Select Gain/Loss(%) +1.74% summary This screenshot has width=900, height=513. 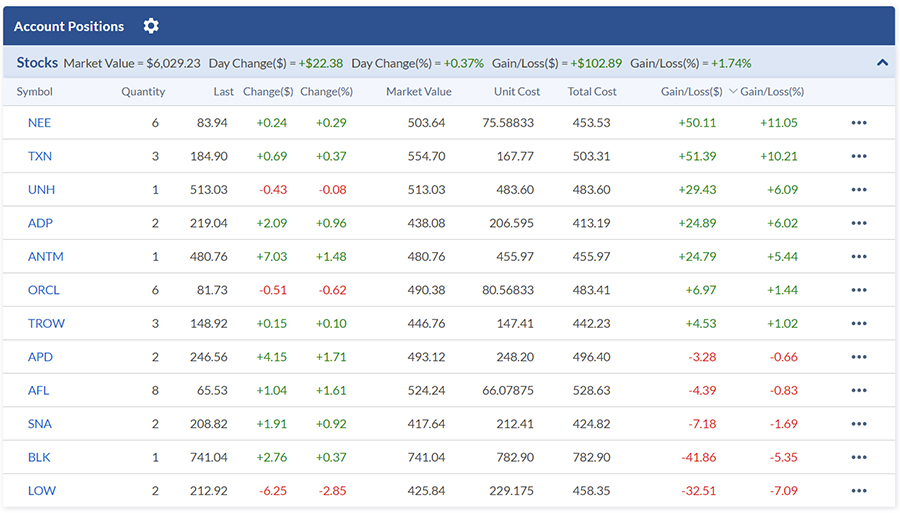pos(690,63)
